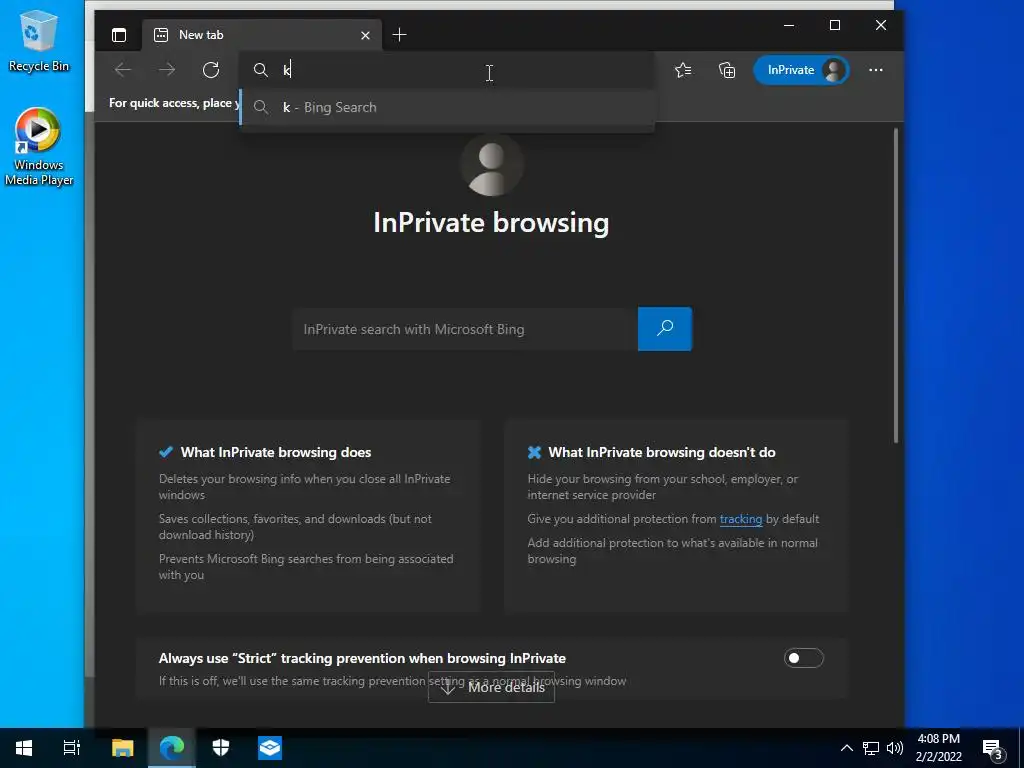Maximize the Edge window
The image size is (1024, 768).
pos(835,25)
